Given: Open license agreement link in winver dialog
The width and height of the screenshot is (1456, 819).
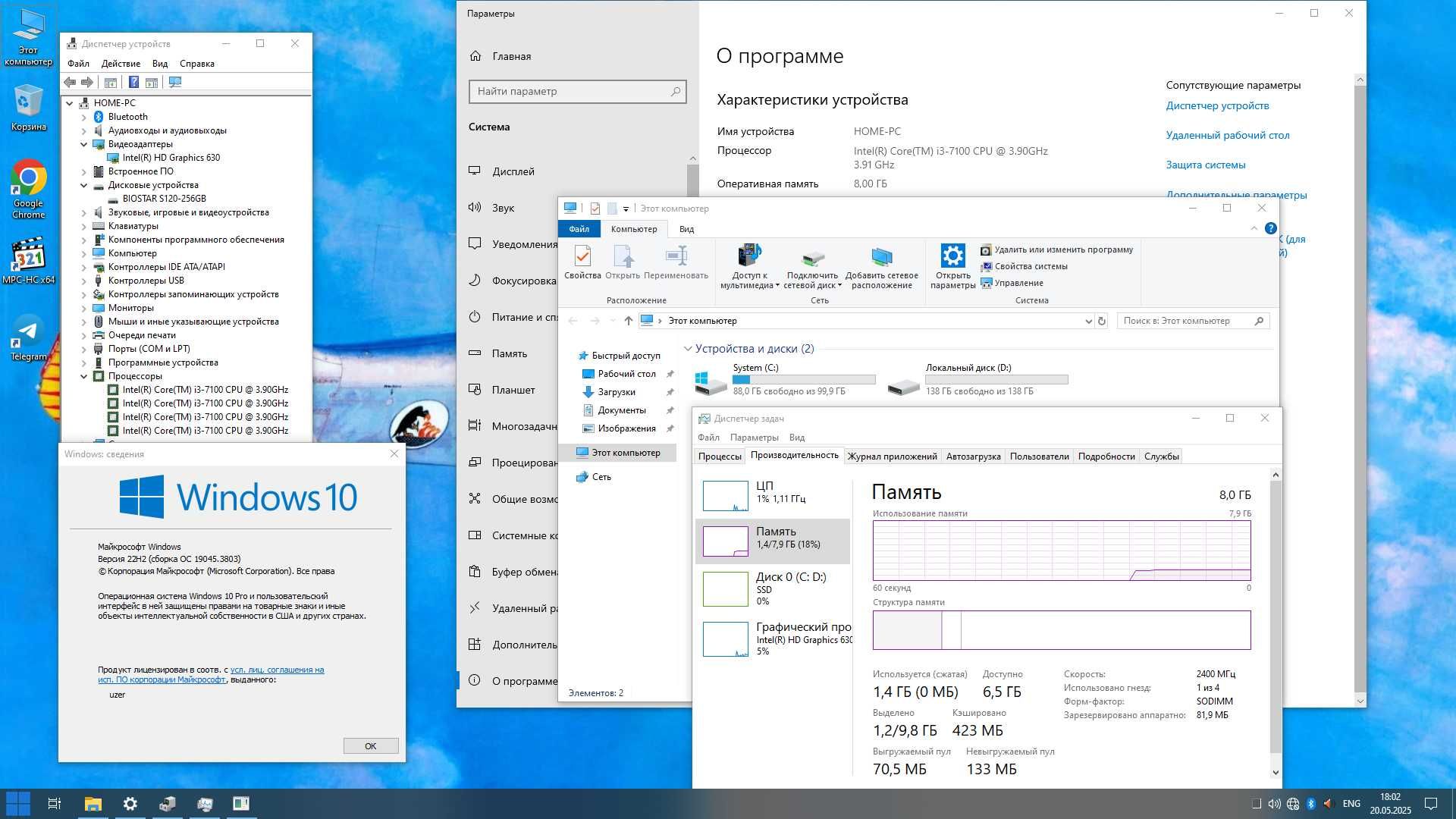Looking at the screenshot, I should [x=211, y=674].
